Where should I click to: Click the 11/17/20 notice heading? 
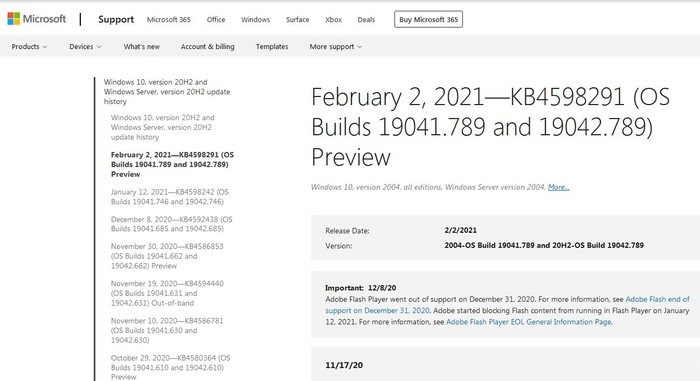tap(344, 365)
